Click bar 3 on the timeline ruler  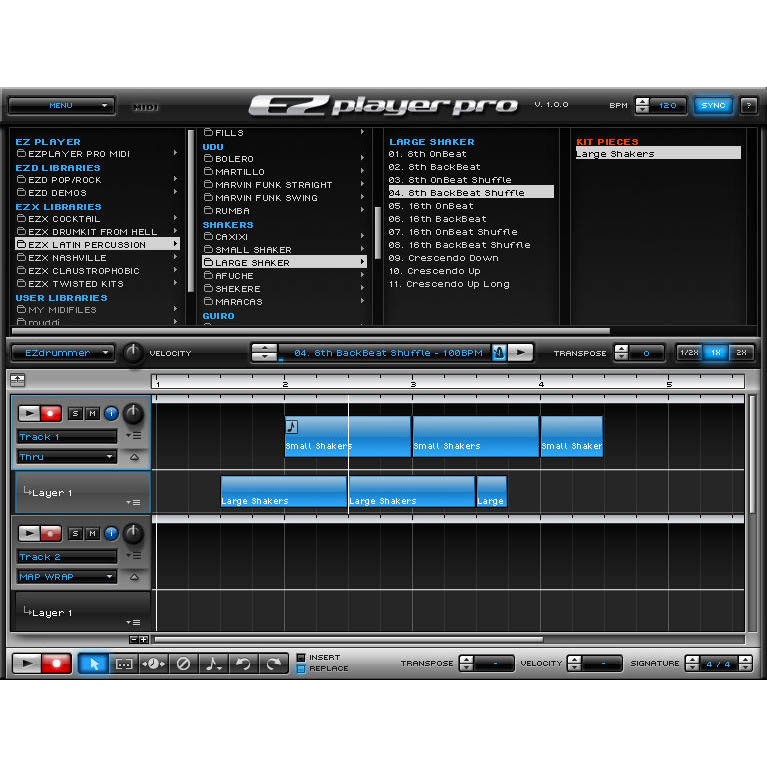click(413, 383)
